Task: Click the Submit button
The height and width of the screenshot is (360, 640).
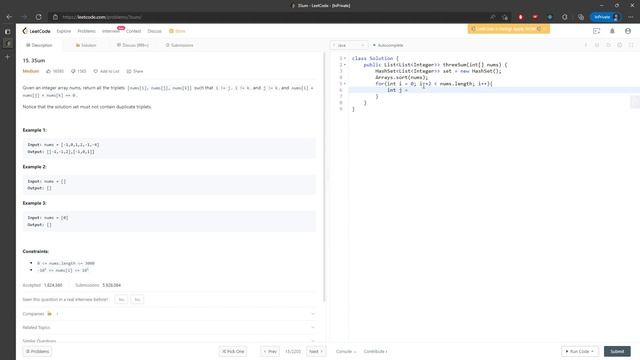Action: coord(617,351)
